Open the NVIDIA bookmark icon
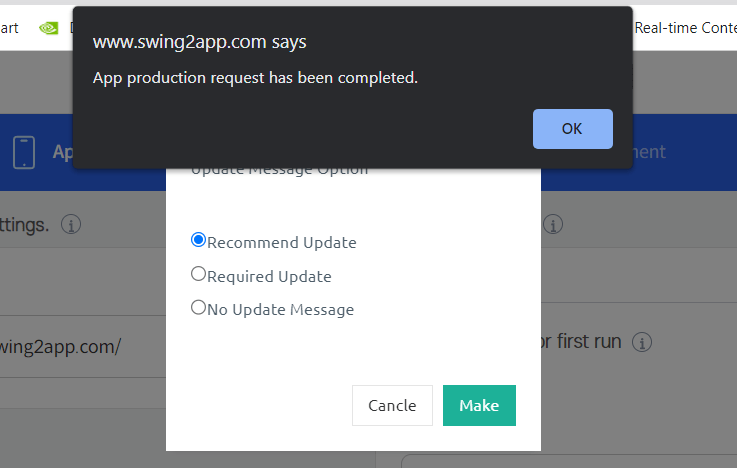This screenshot has height=468, width=737. click(x=48, y=28)
